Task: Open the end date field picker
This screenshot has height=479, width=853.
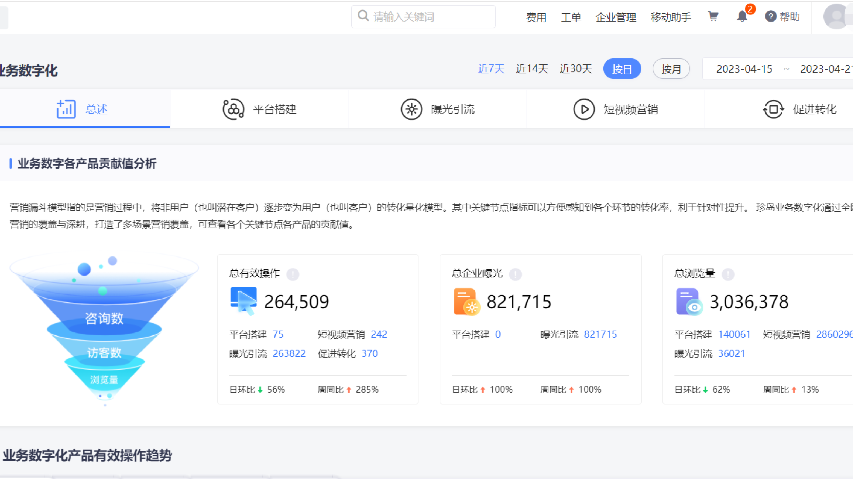Action: pos(825,69)
